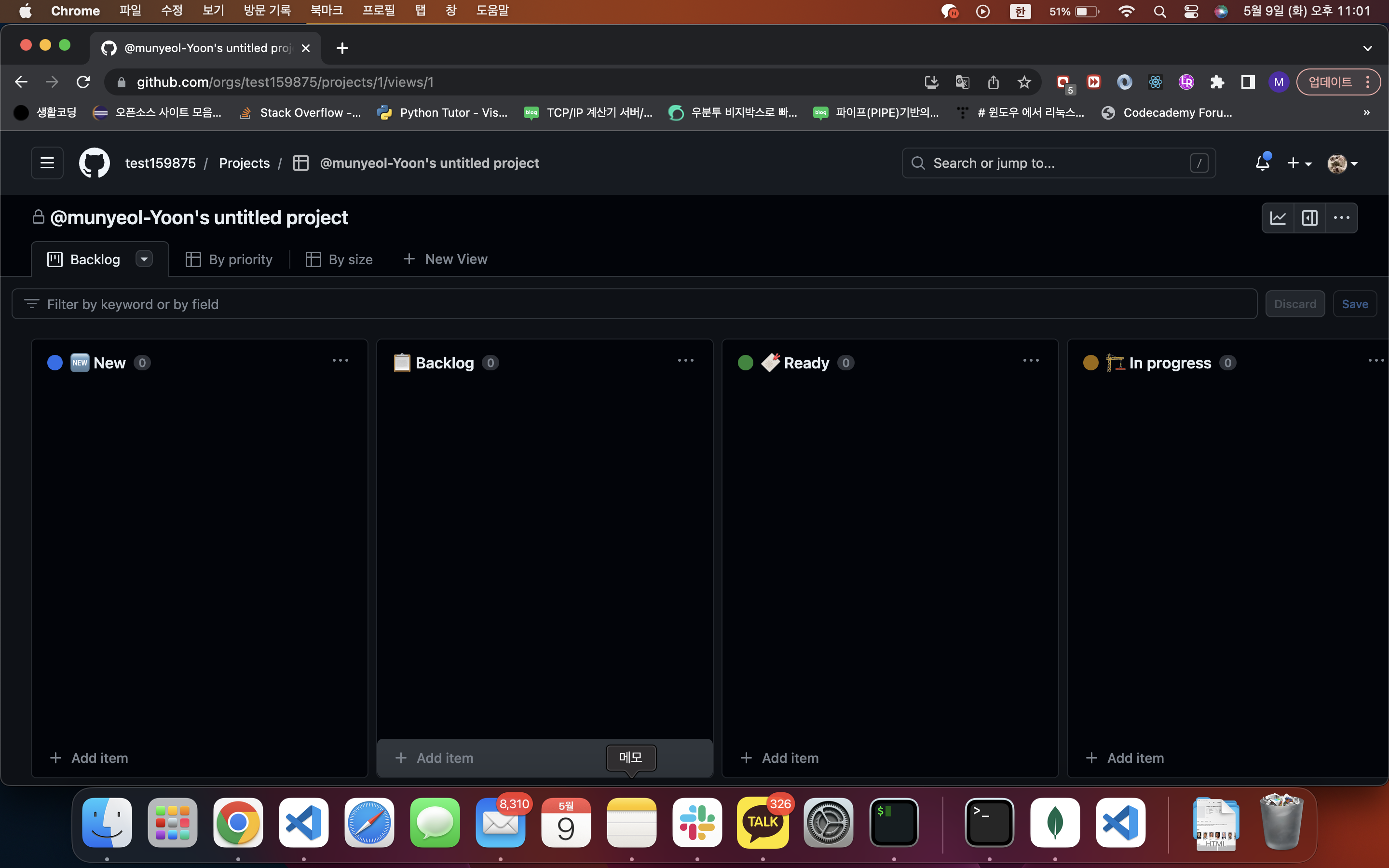Viewport: 1389px width, 868px height.
Task: Toggle the Chrome side panel icon
Action: pyautogui.click(x=1247, y=82)
